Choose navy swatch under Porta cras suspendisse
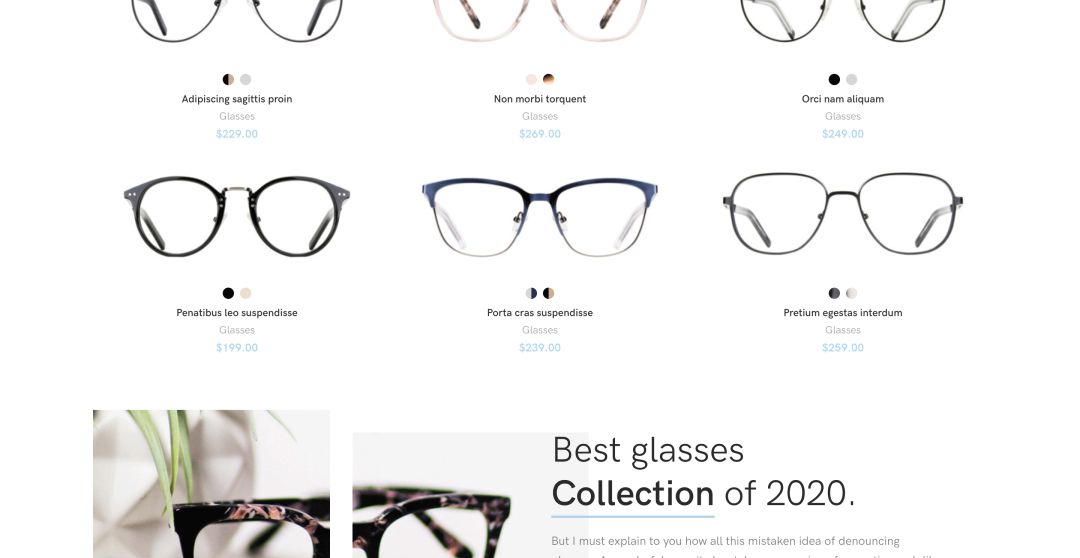Image resolution: width=1080 pixels, height=558 pixels. pos(531,293)
